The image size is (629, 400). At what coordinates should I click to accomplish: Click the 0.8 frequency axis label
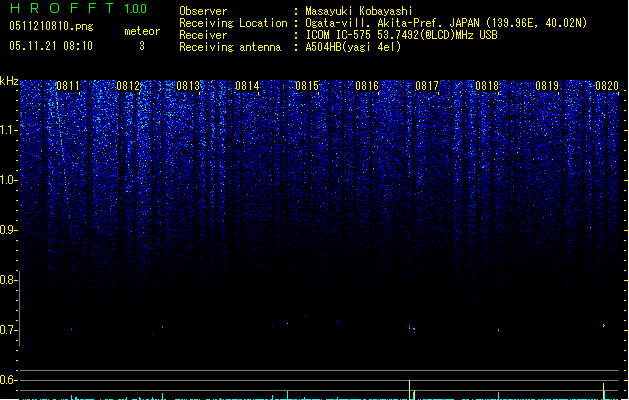tap(7, 280)
